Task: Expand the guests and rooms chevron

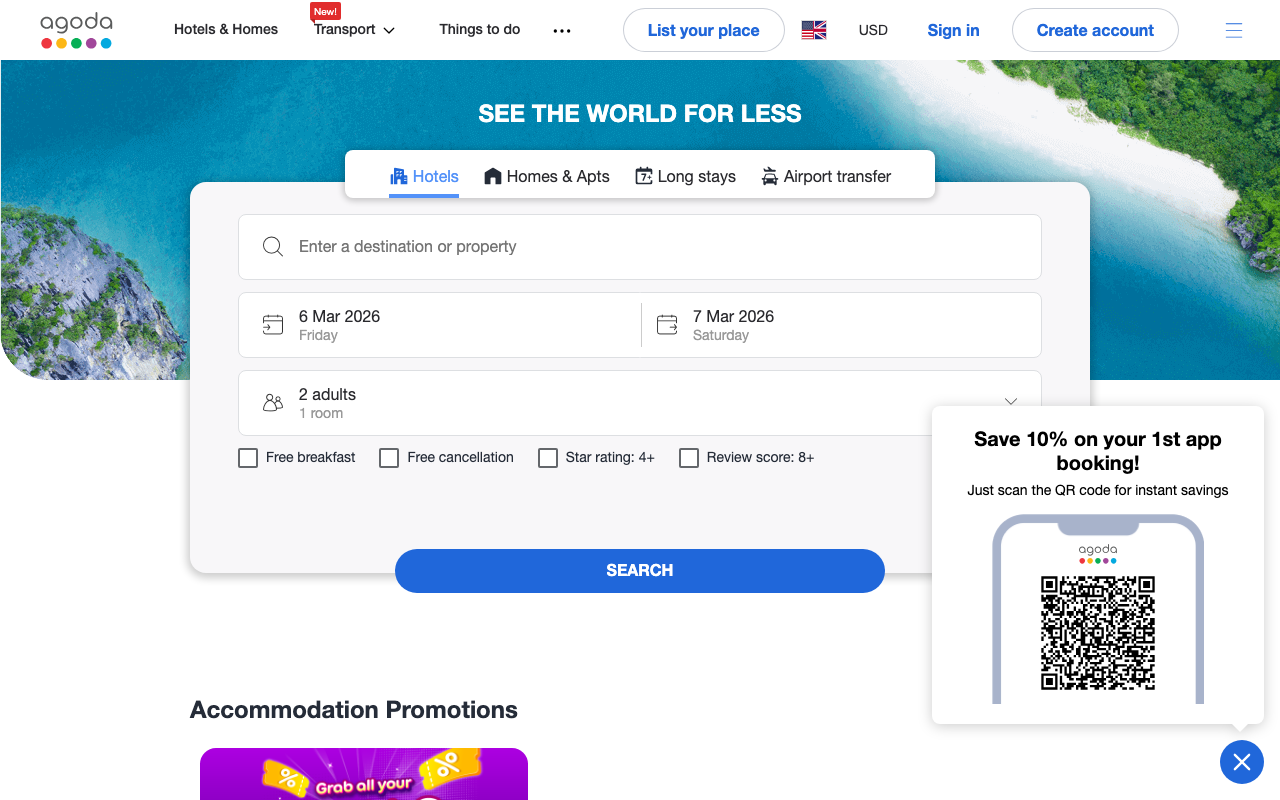Action: [x=1010, y=401]
